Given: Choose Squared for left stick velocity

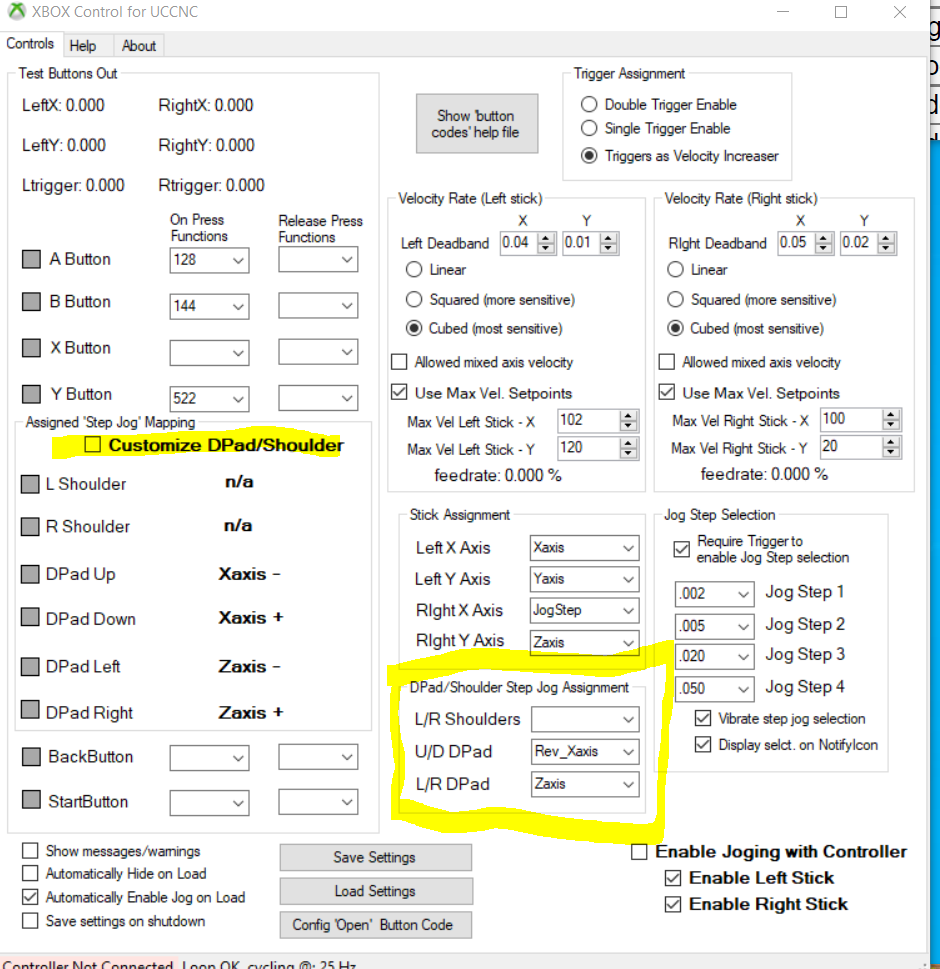Looking at the screenshot, I should (414, 300).
